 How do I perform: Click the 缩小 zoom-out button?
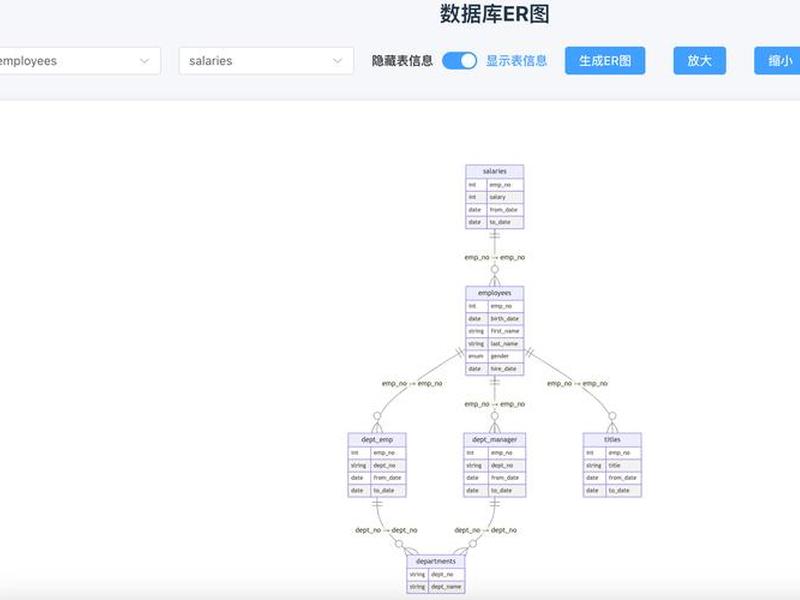point(778,61)
